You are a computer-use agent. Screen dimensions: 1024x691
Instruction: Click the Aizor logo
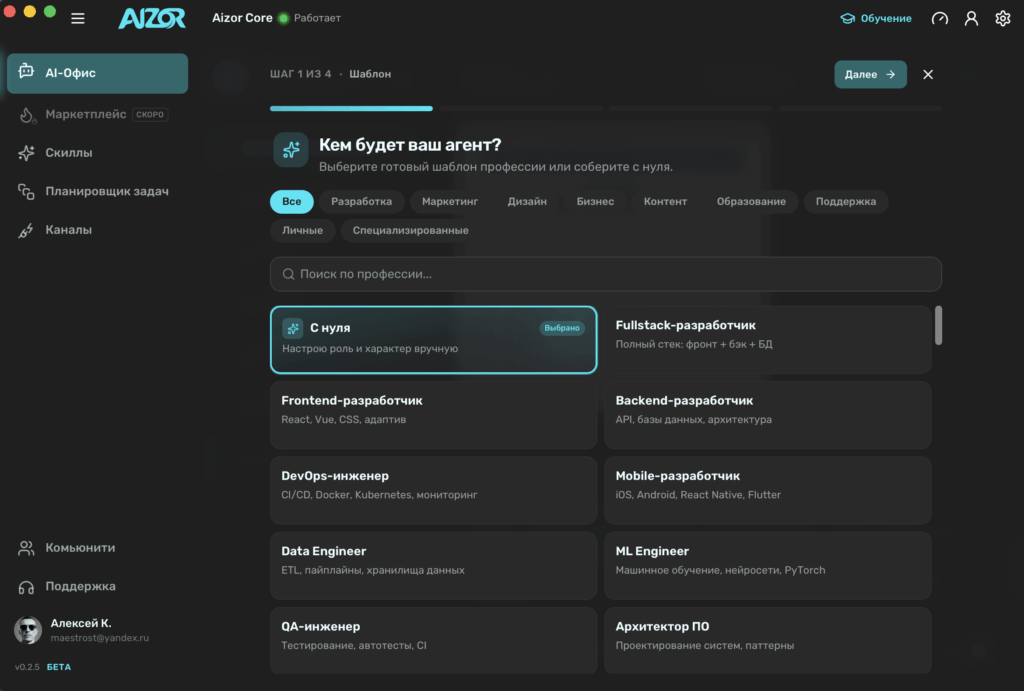tap(152, 18)
